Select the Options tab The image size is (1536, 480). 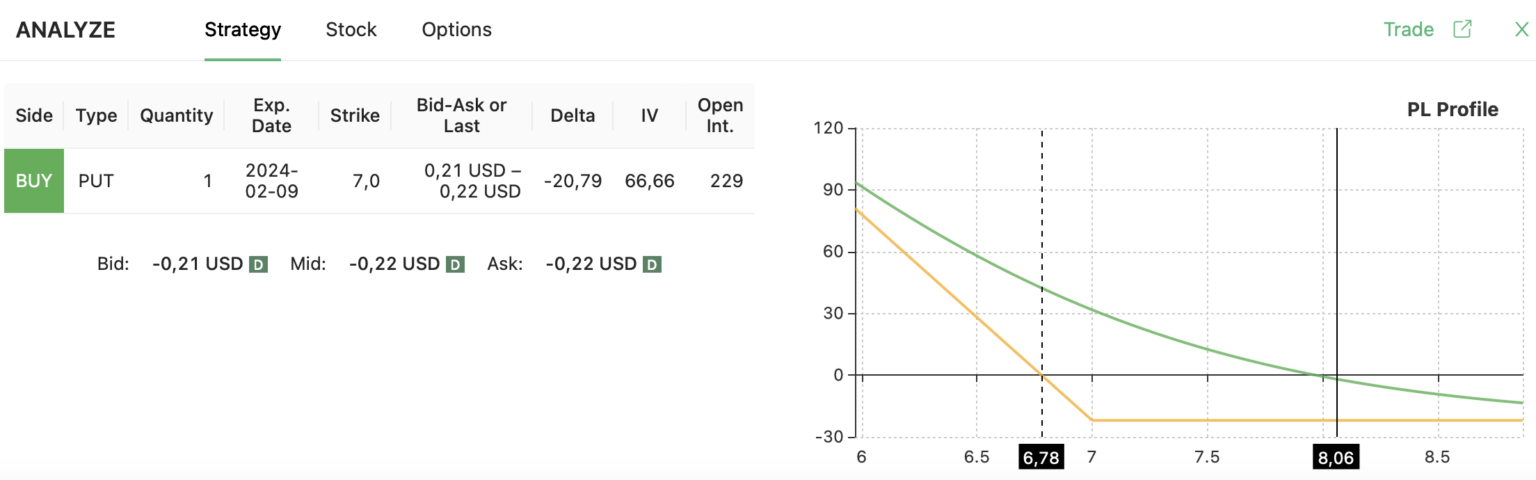(457, 30)
